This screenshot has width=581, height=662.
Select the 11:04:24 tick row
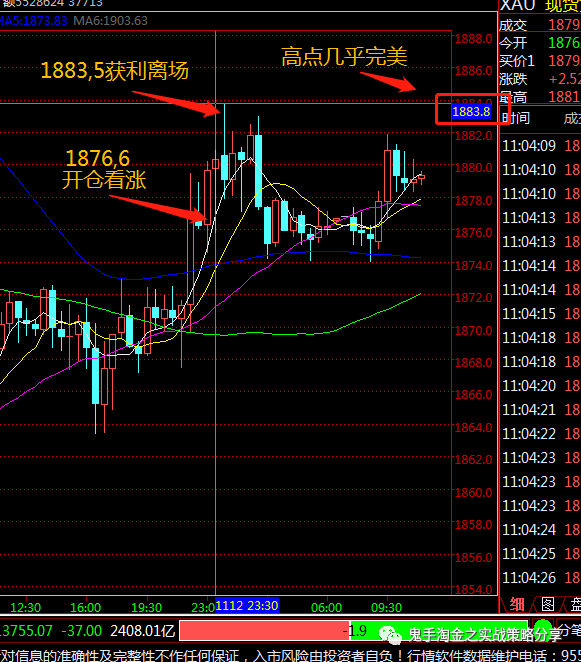coord(540,529)
